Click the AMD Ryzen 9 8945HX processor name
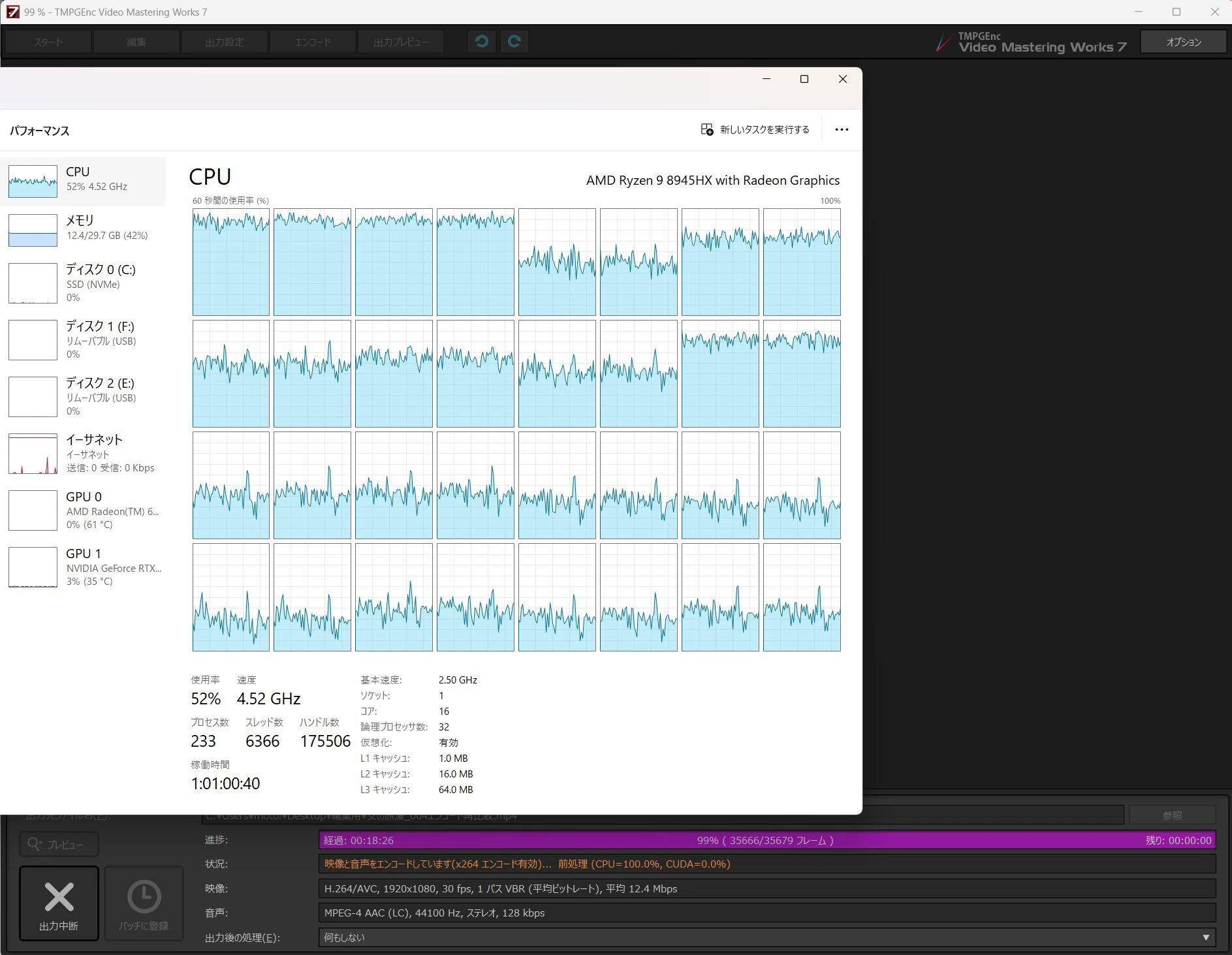Screen dimensions: 1232x955 [x=713, y=180]
